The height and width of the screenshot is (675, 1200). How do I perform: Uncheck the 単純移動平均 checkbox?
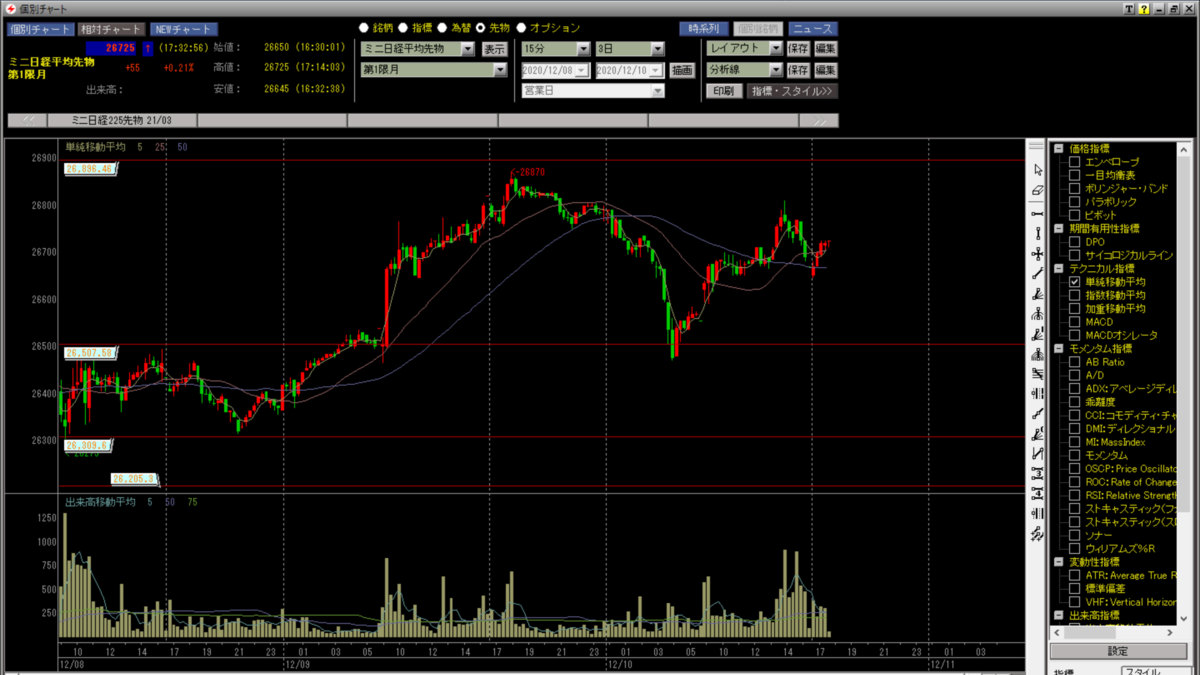coord(1075,282)
